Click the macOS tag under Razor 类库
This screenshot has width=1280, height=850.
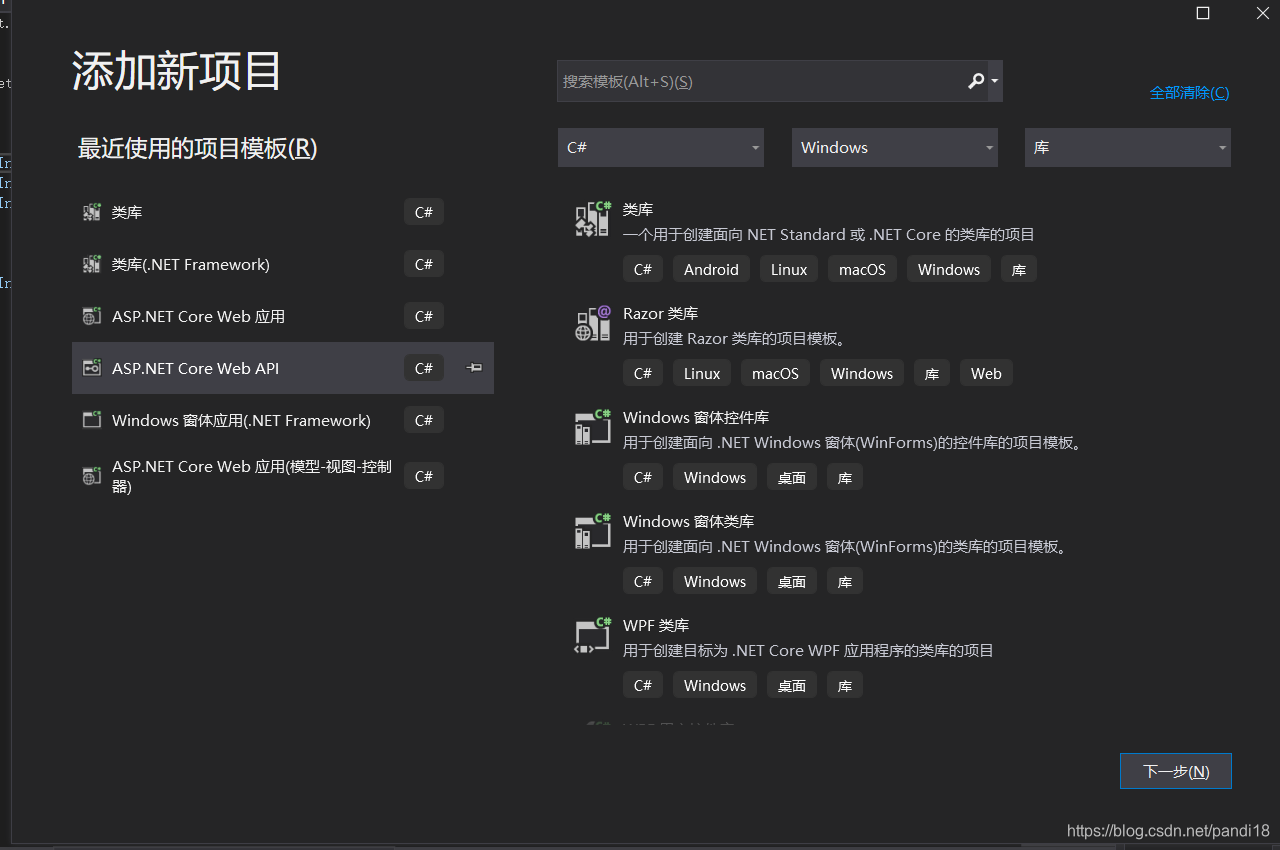point(775,373)
